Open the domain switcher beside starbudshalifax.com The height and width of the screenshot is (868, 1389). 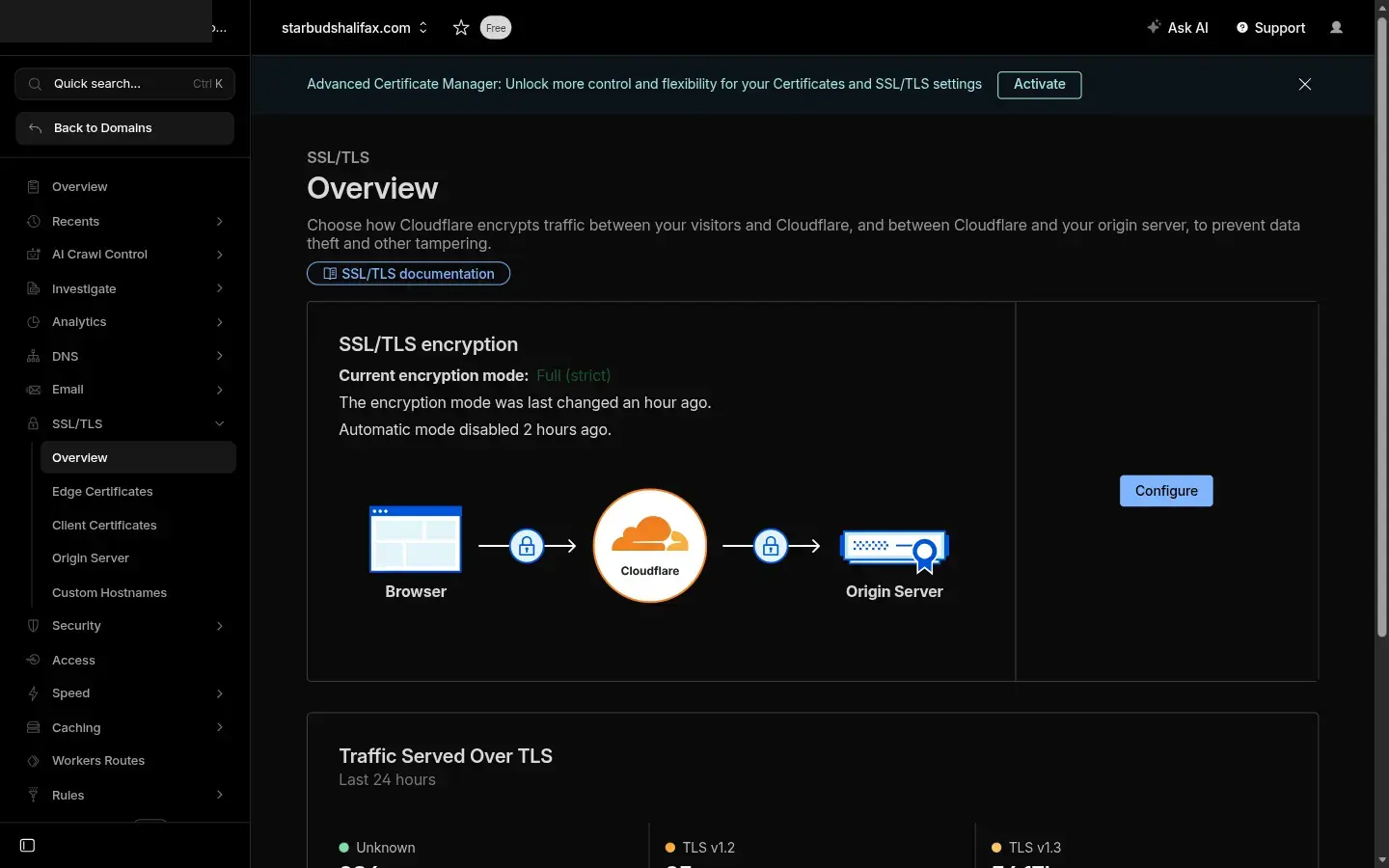(x=422, y=28)
